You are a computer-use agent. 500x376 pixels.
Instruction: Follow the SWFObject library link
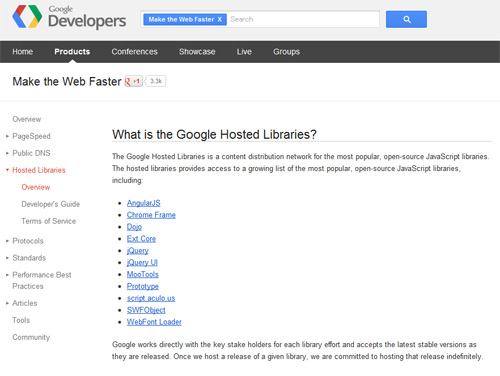pos(146,310)
